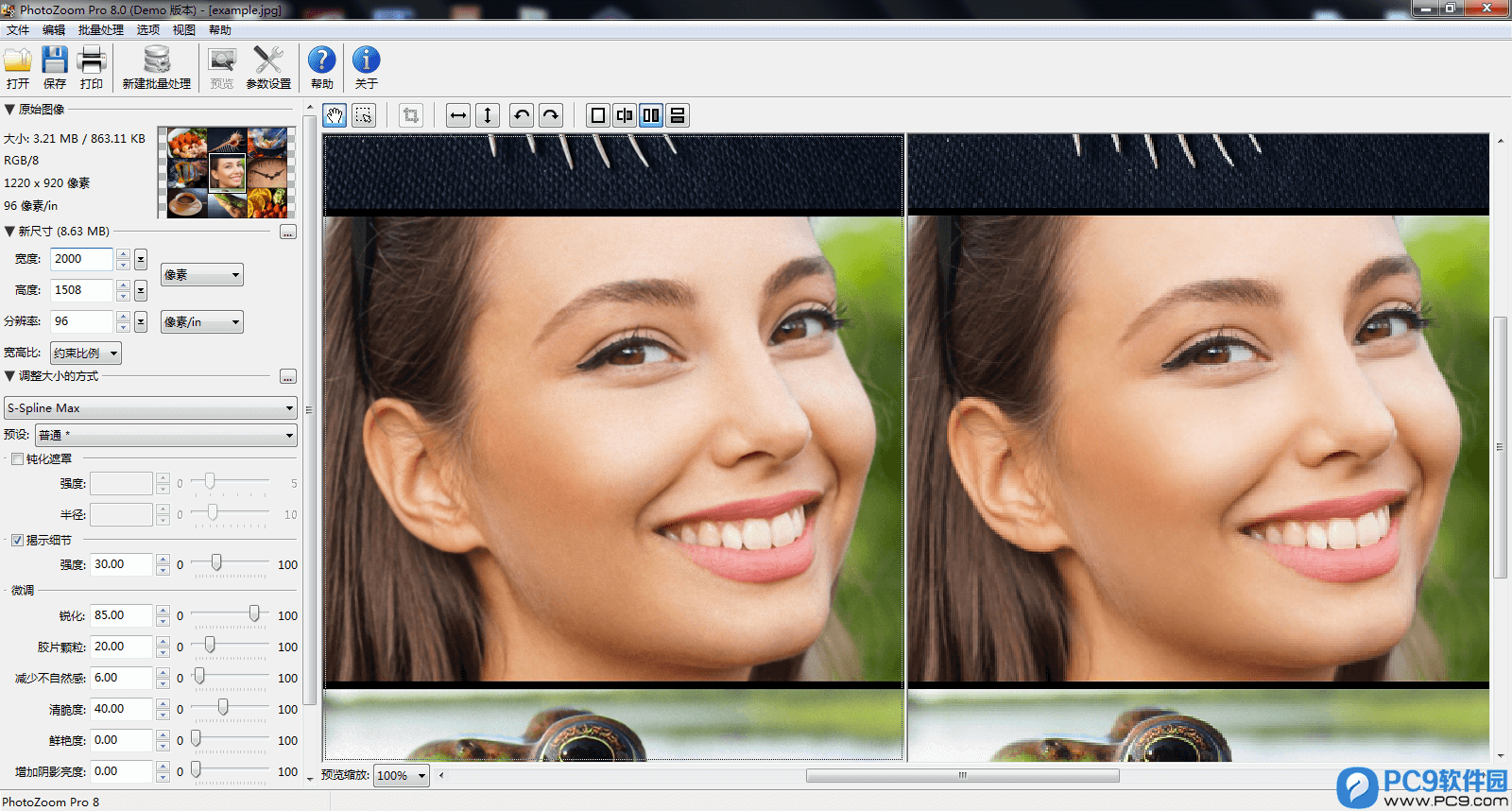Open height value history dropdown arrow

[141, 290]
